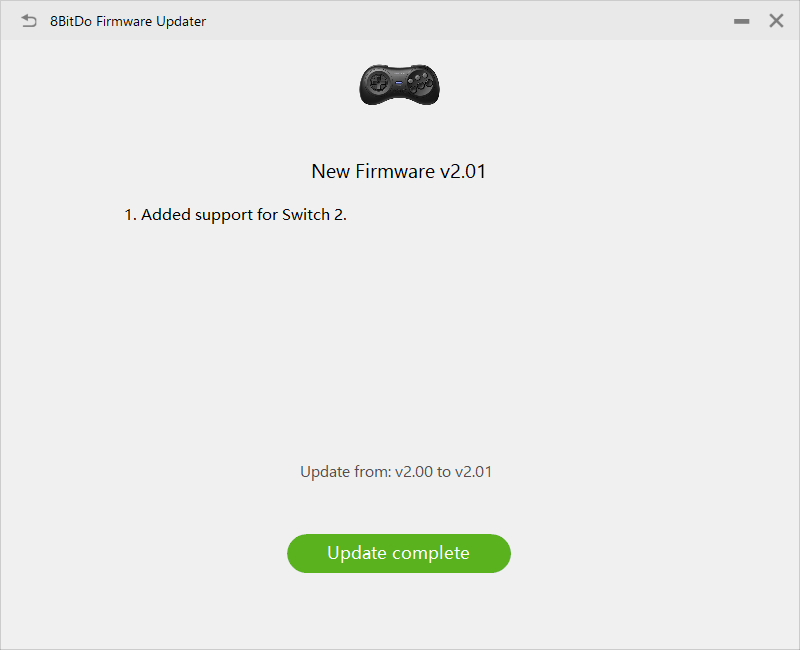Viewport: 800px width, 650px height.
Task: Click the word 'complete' on the green button
Action: pos(431,553)
